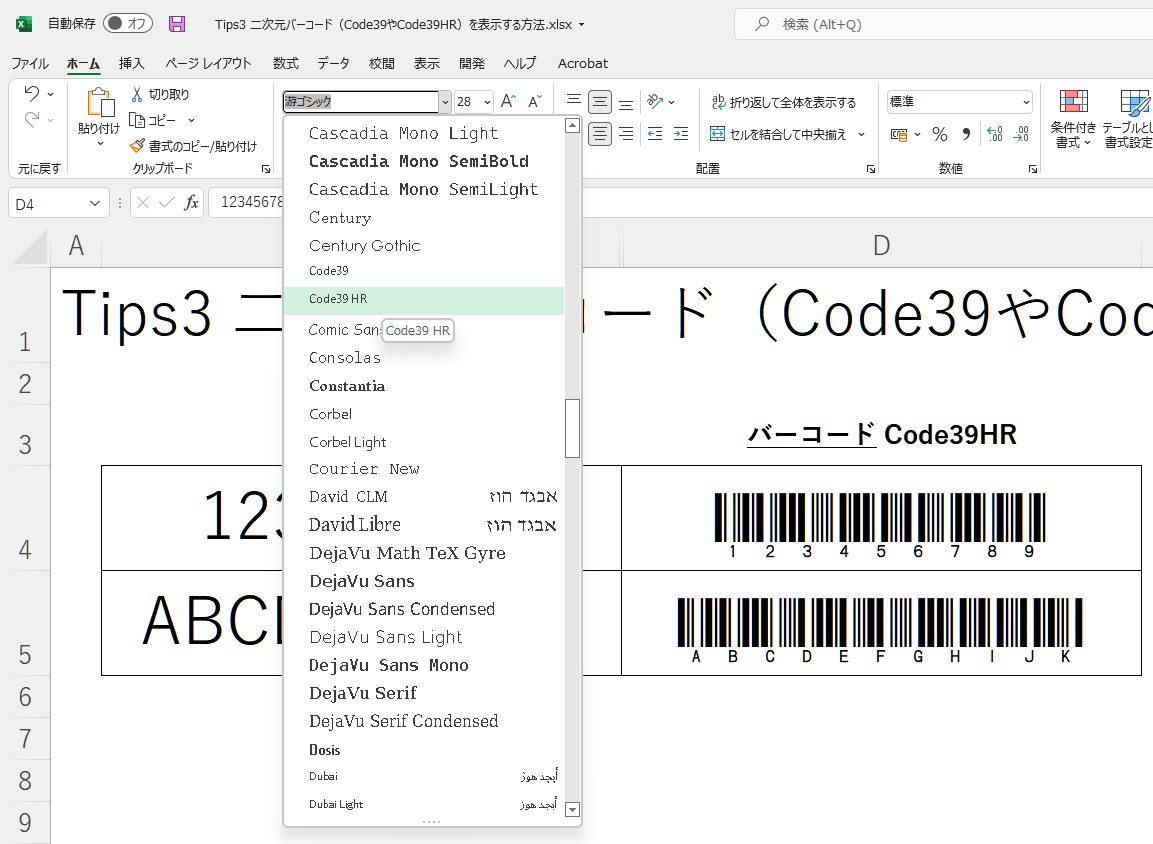Click the save floppy disk icon

click(x=177, y=24)
